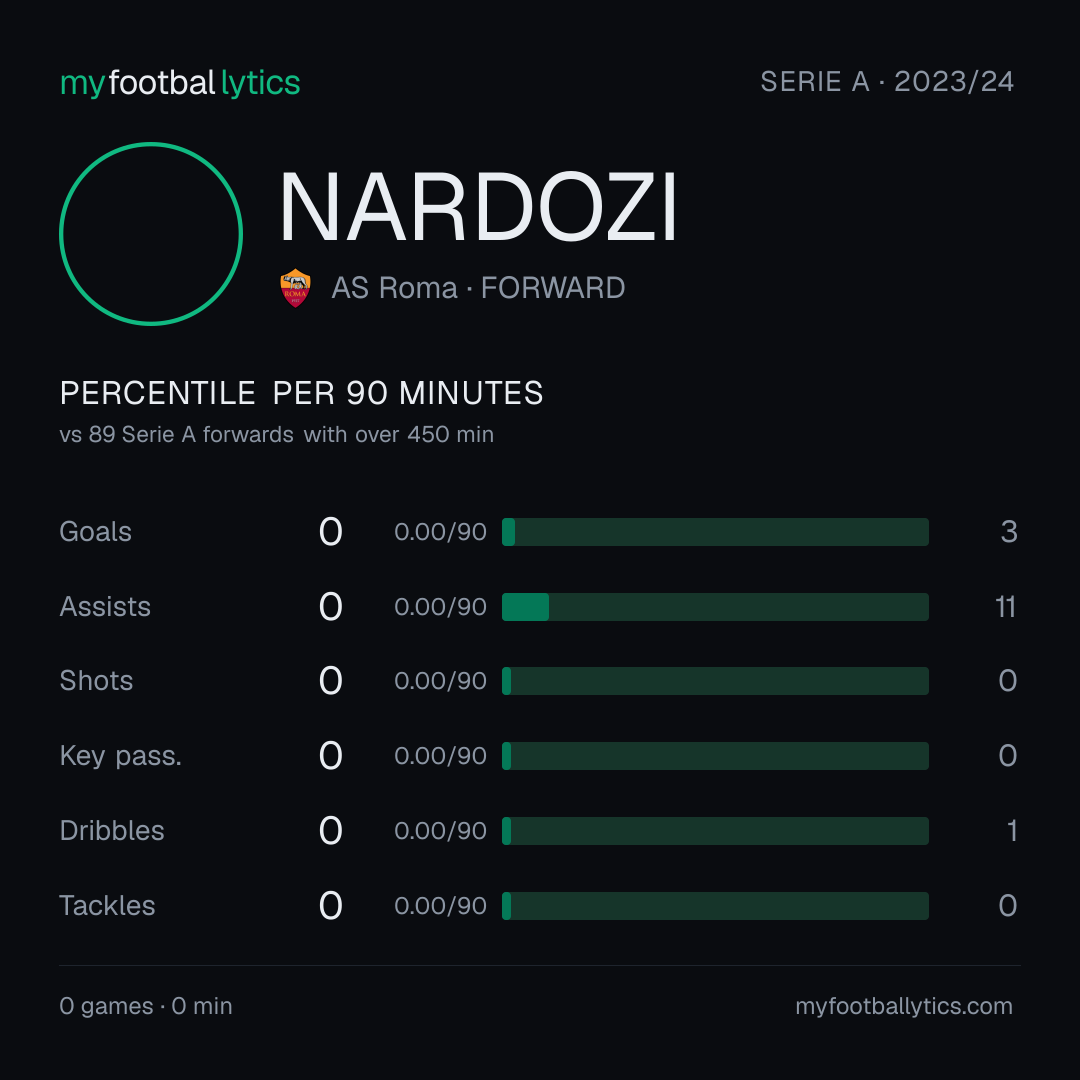Select the SERIE A · 2023/24 label
The height and width of the screenshot is (1080, 1080).
tap(887, 81)
